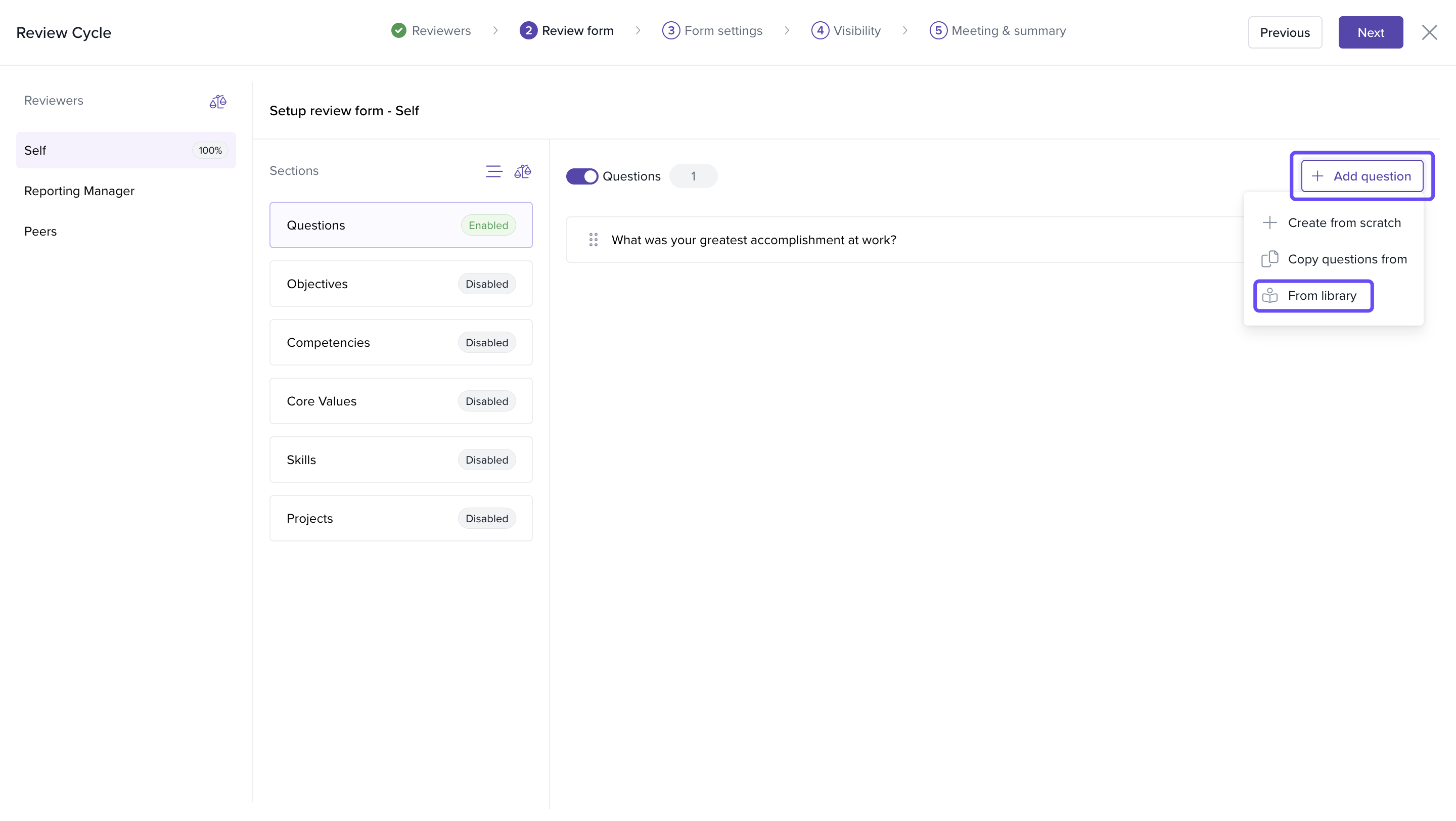This screenshot has width=1456, height=821.
Task: Select the Objectives section marked Disabled
Action: click(401, 284)
